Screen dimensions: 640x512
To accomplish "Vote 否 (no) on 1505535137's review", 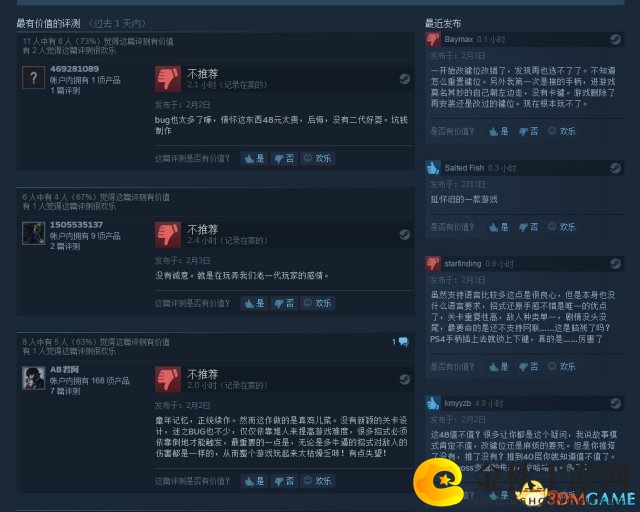I will (x=284, y=303).
